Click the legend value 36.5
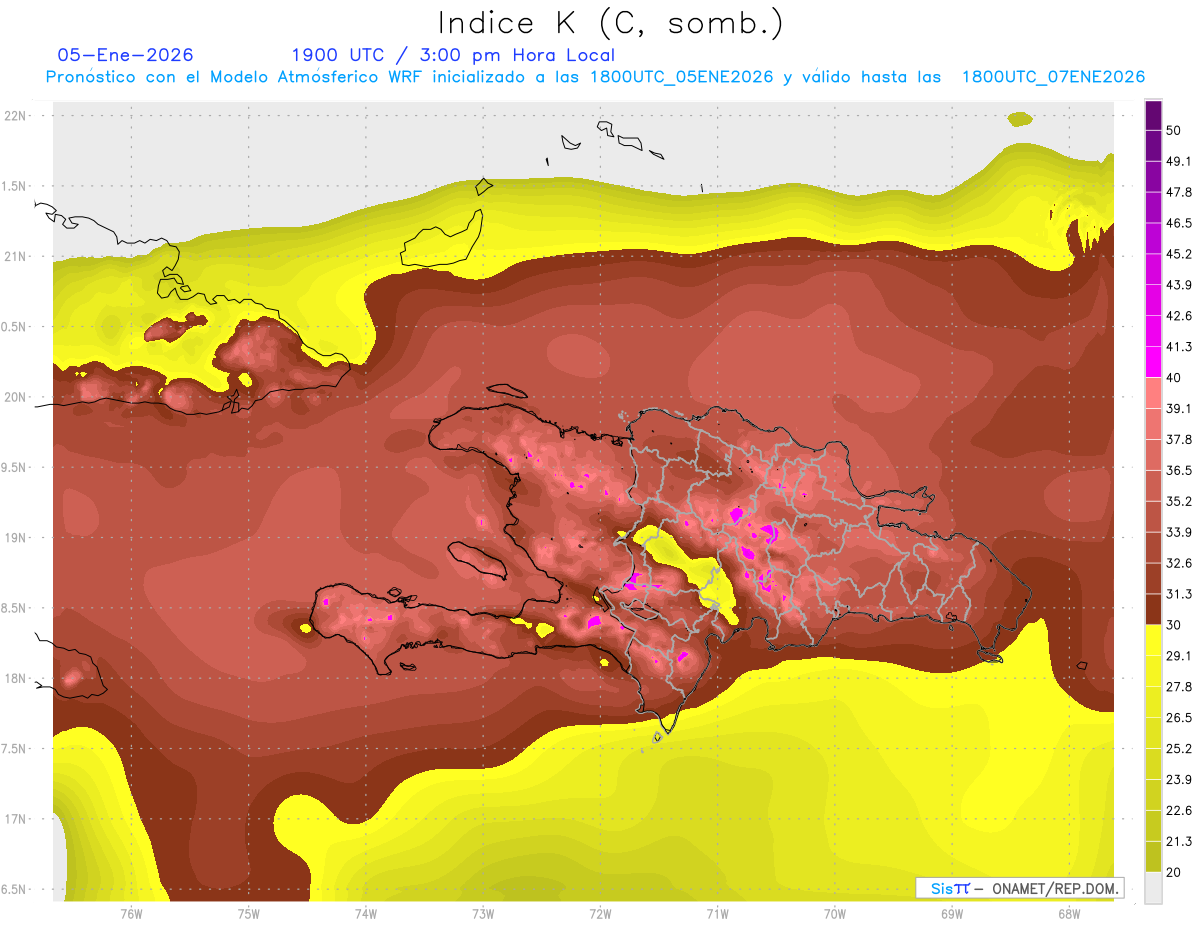 click(x=1179, y=470)
